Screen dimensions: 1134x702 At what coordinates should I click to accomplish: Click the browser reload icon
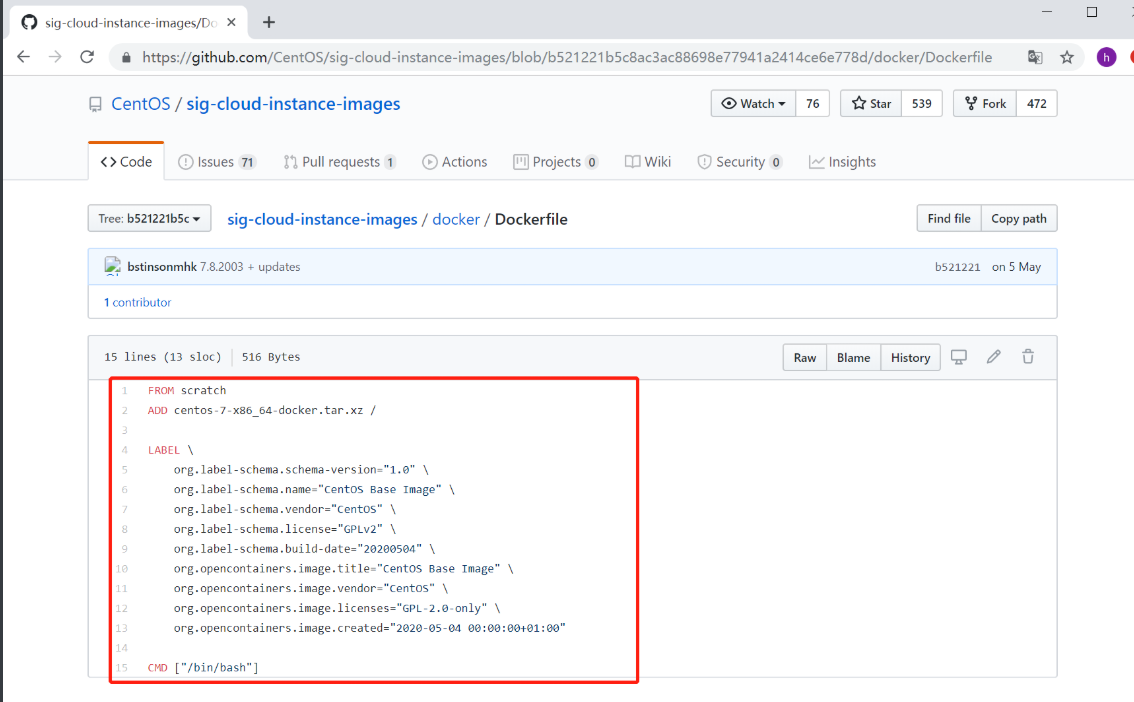(x=87, y=57)
